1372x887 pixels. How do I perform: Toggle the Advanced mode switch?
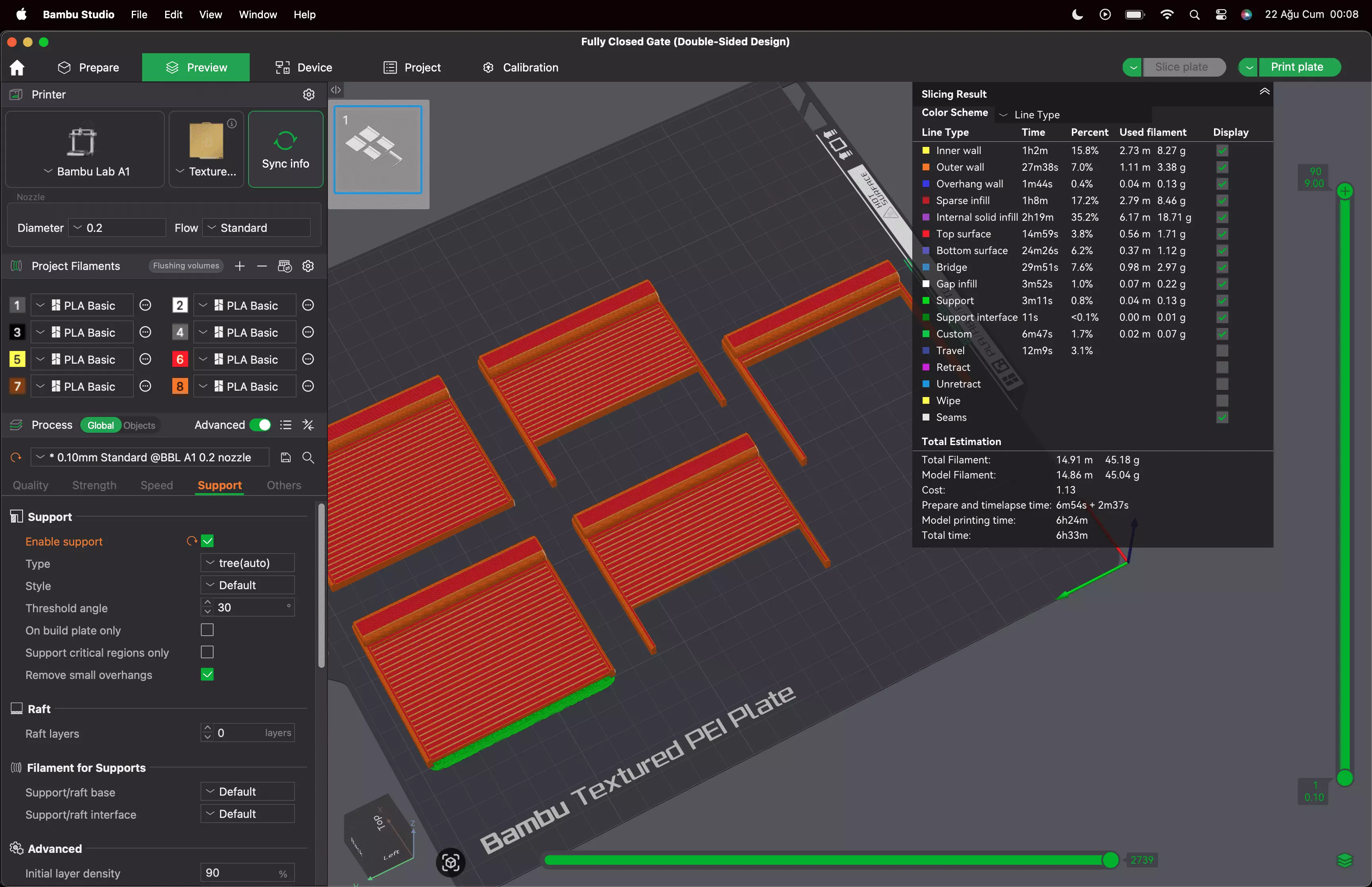click(x=261, y=425)
